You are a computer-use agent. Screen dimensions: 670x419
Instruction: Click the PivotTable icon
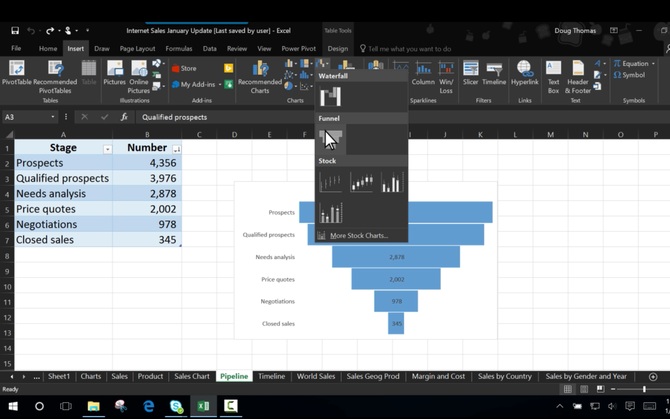tap(17, 75)
